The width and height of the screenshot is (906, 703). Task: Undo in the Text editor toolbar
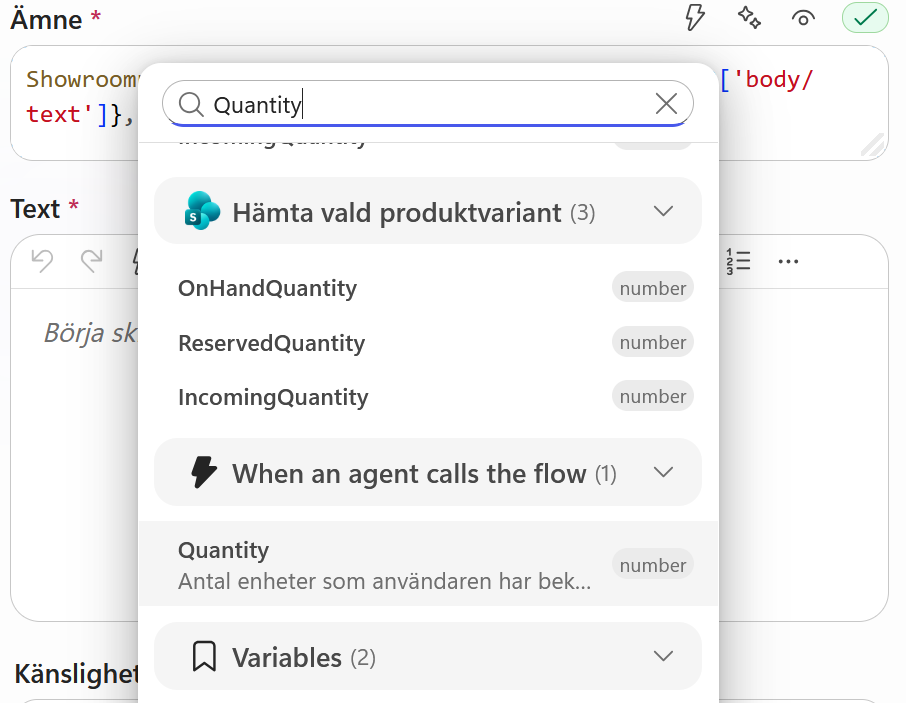(42, 261)
